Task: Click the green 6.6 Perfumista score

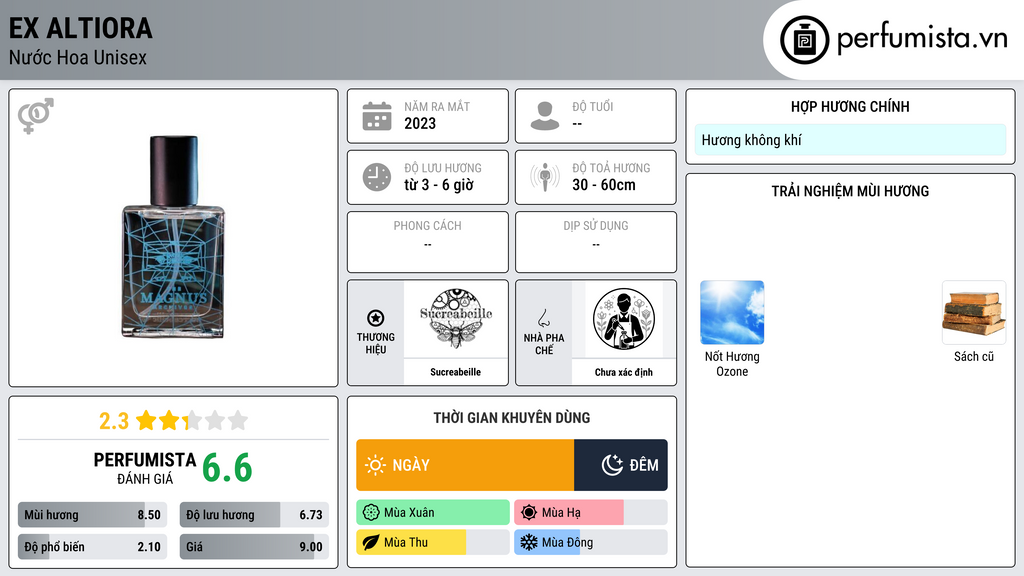Action: pyautogui.click(x=227, y=468)
